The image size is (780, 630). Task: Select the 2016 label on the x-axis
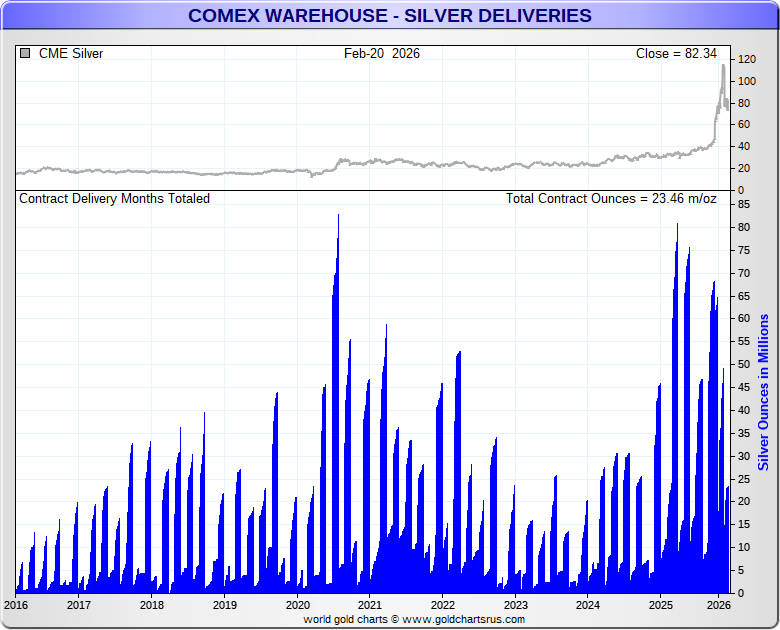click(16, 605)
